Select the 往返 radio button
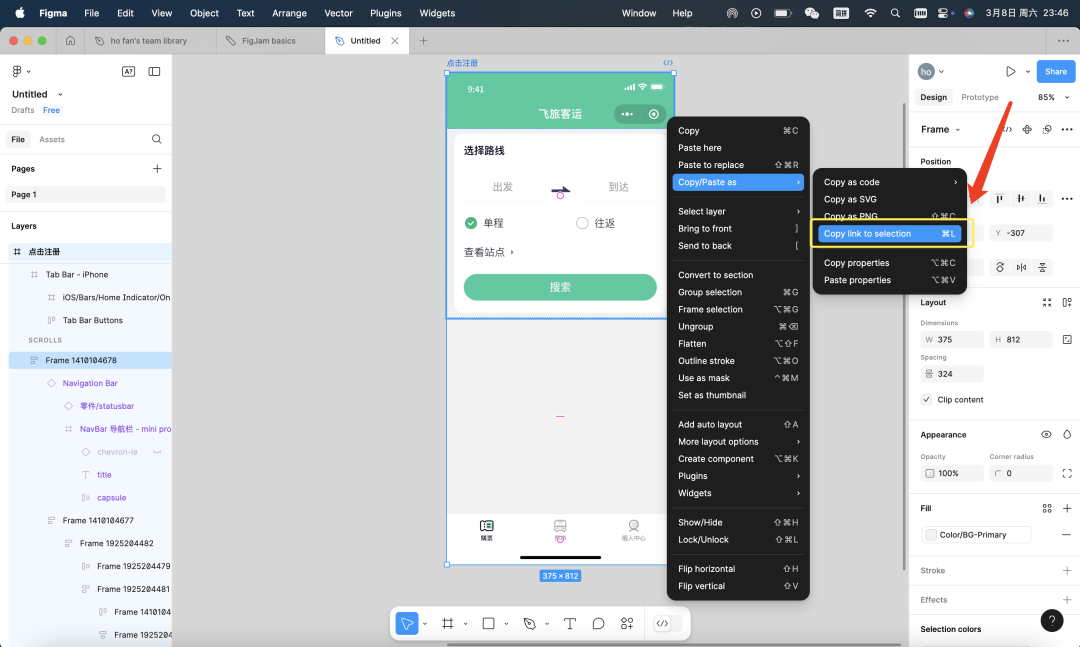This screenshot has height=647, width=1080. click(582, 223)
